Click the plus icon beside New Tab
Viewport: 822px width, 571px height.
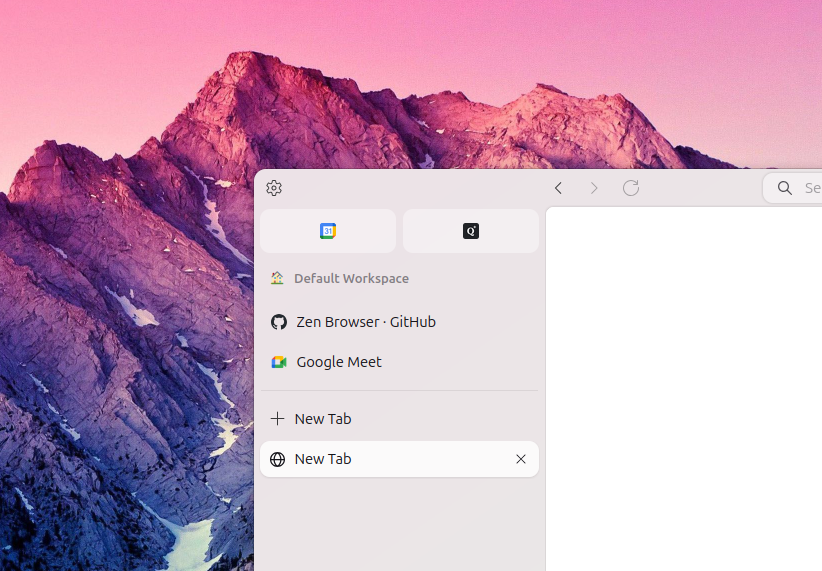point(277,418)
